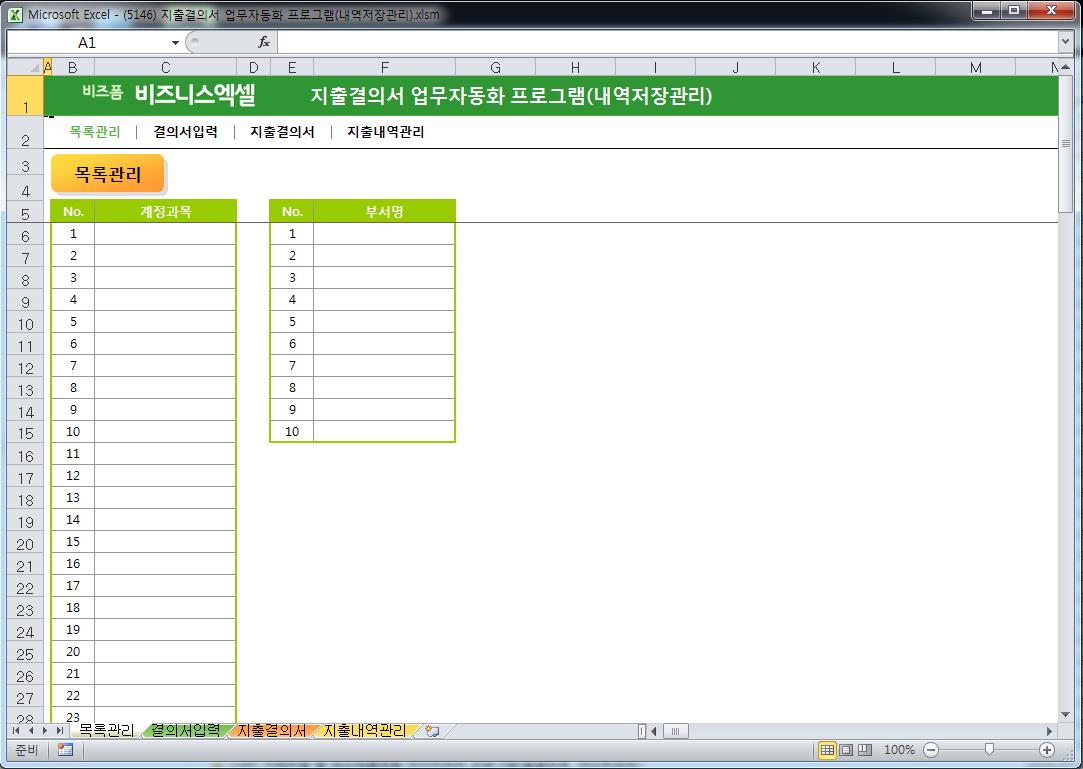This screenshot has height=769, width=1083.
Task: Open the Name Box dropdown arrow
Action: click(x=175, y=43)
